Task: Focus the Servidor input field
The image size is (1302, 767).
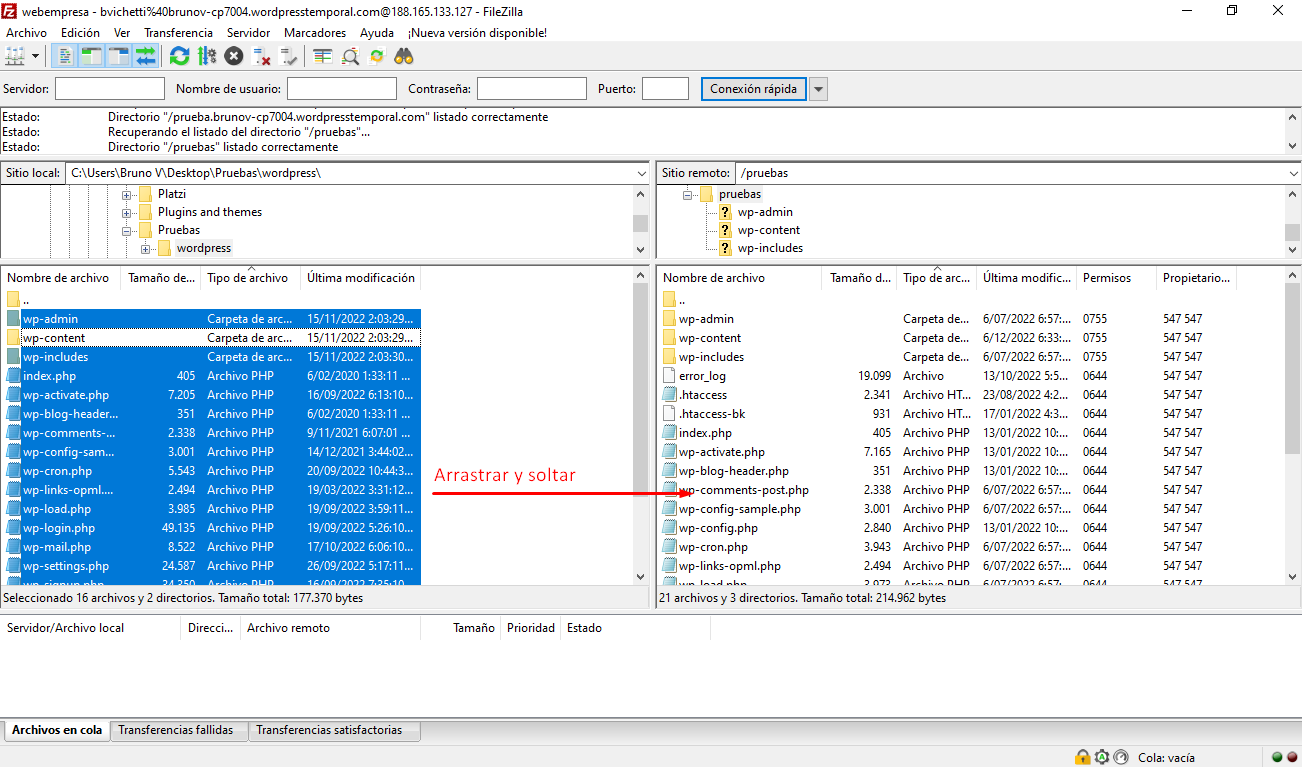Action: pos(109,89)
